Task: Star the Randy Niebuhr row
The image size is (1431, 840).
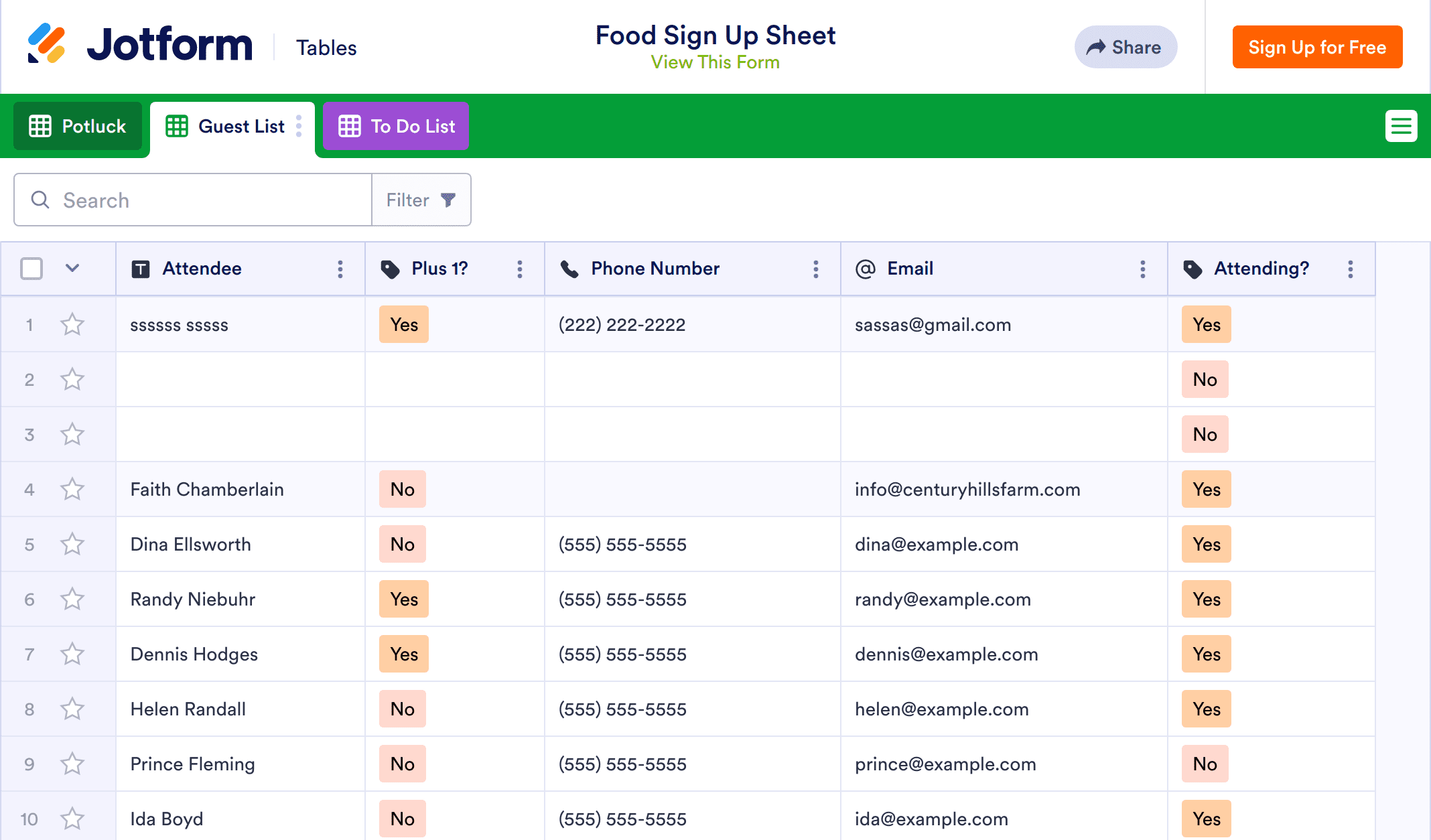Action: pos(72,599)
